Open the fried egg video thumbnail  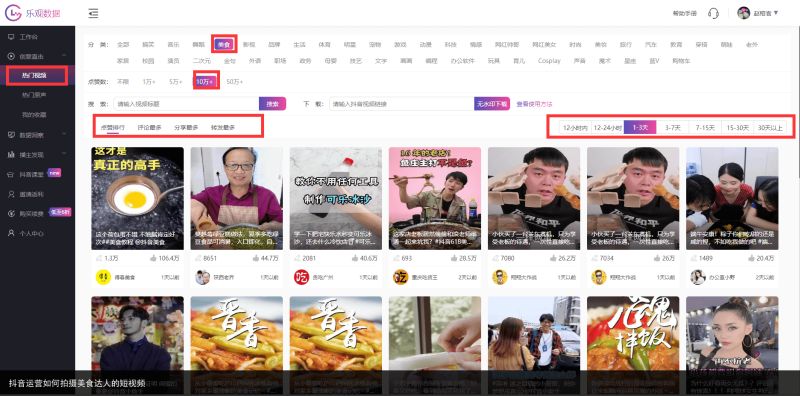(138, 199)
